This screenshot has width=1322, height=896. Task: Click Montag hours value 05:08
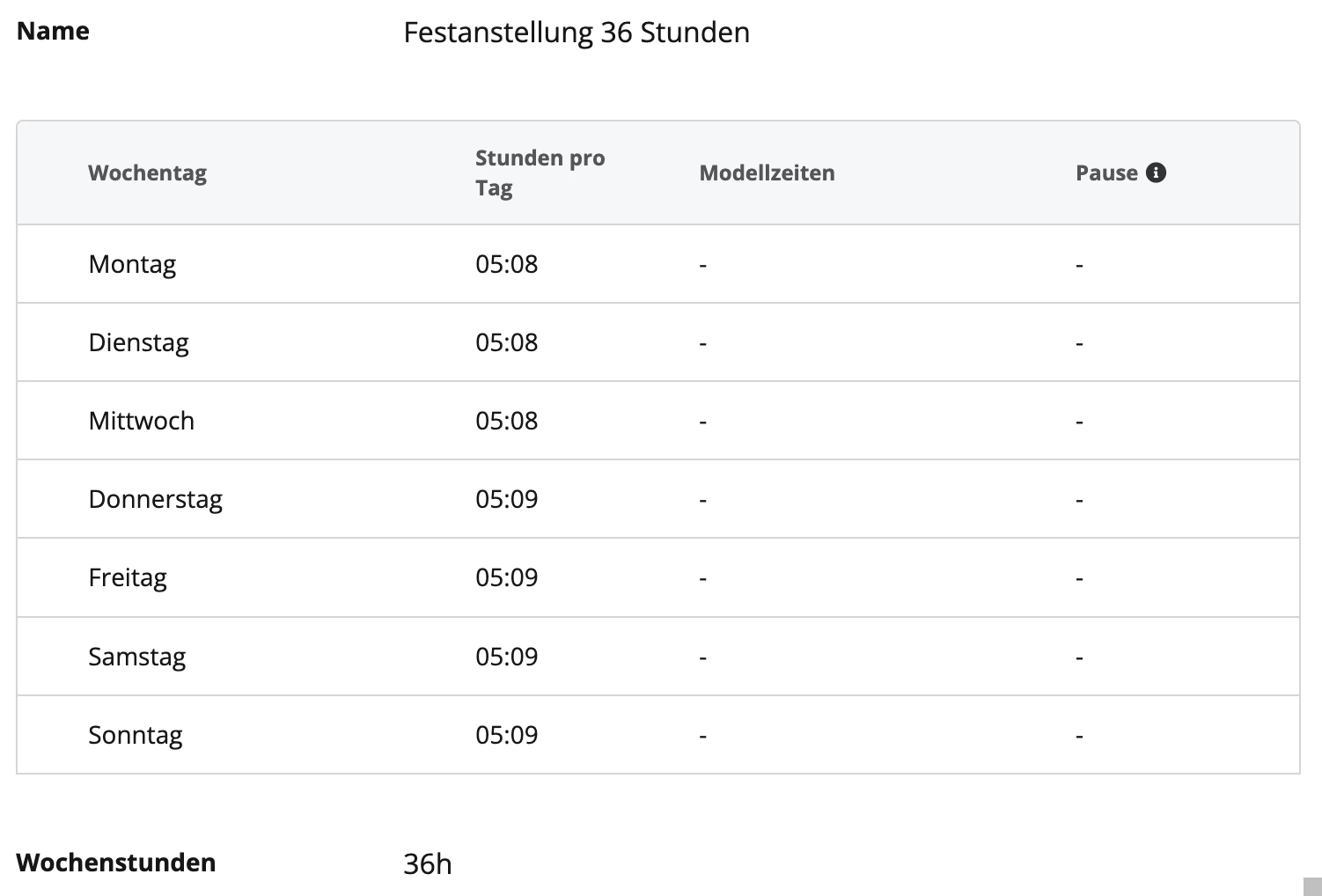[506, 264]
